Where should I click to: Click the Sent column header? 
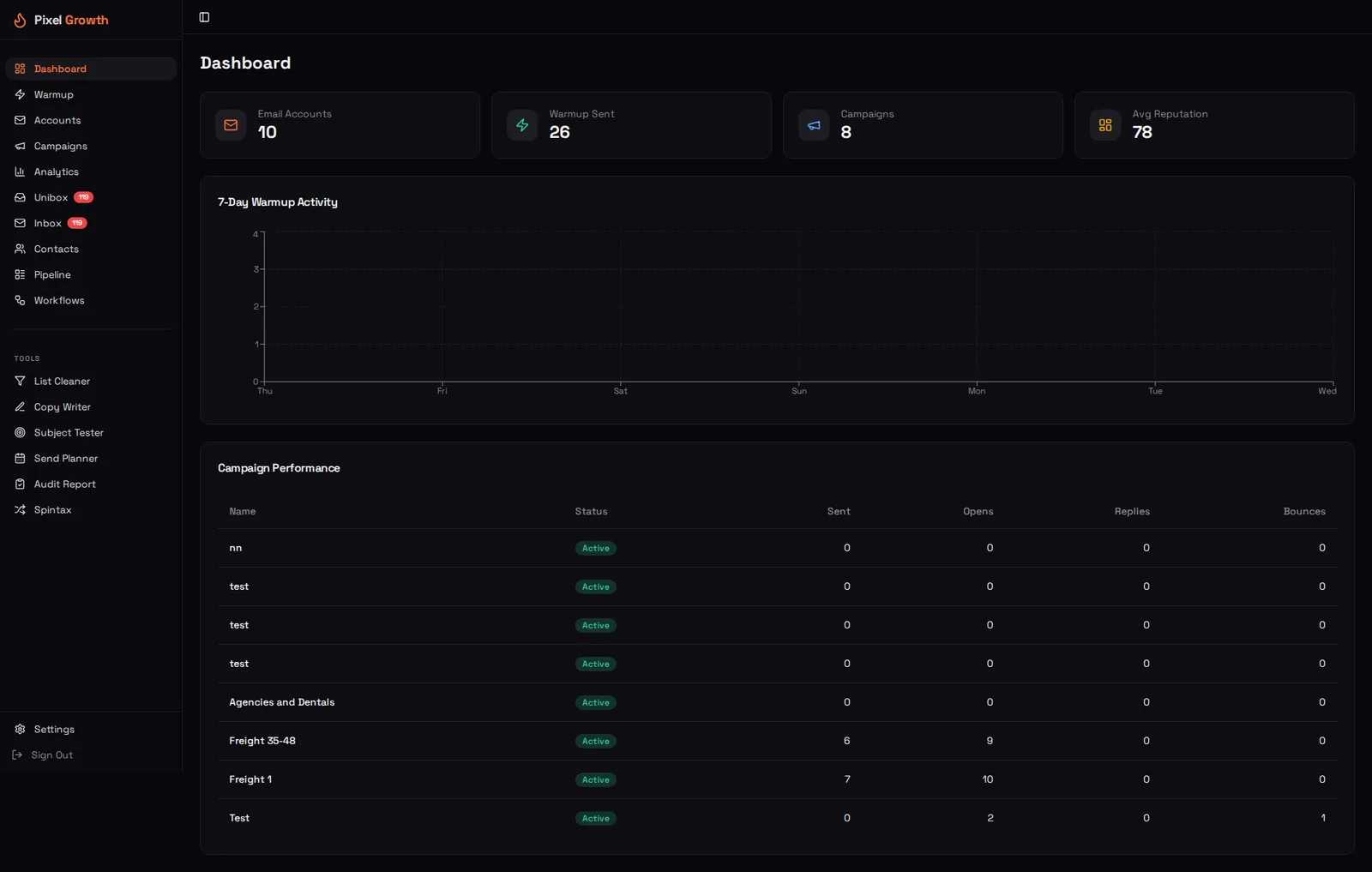pos(839,511)
